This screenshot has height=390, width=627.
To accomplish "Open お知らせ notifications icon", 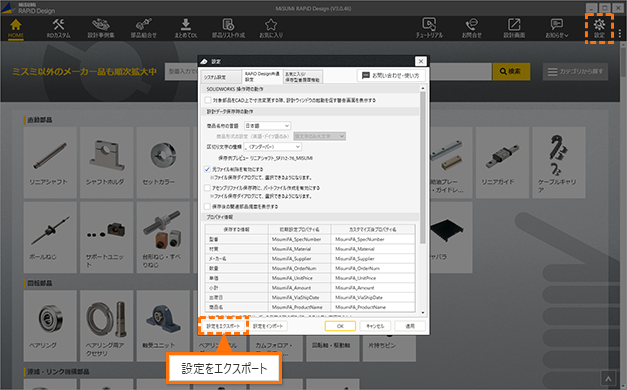I will (x=557, y=28).
